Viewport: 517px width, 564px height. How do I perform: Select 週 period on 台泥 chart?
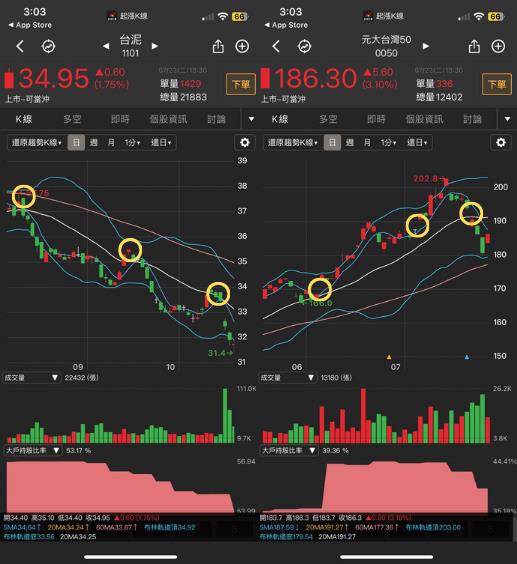click(94, 142)
